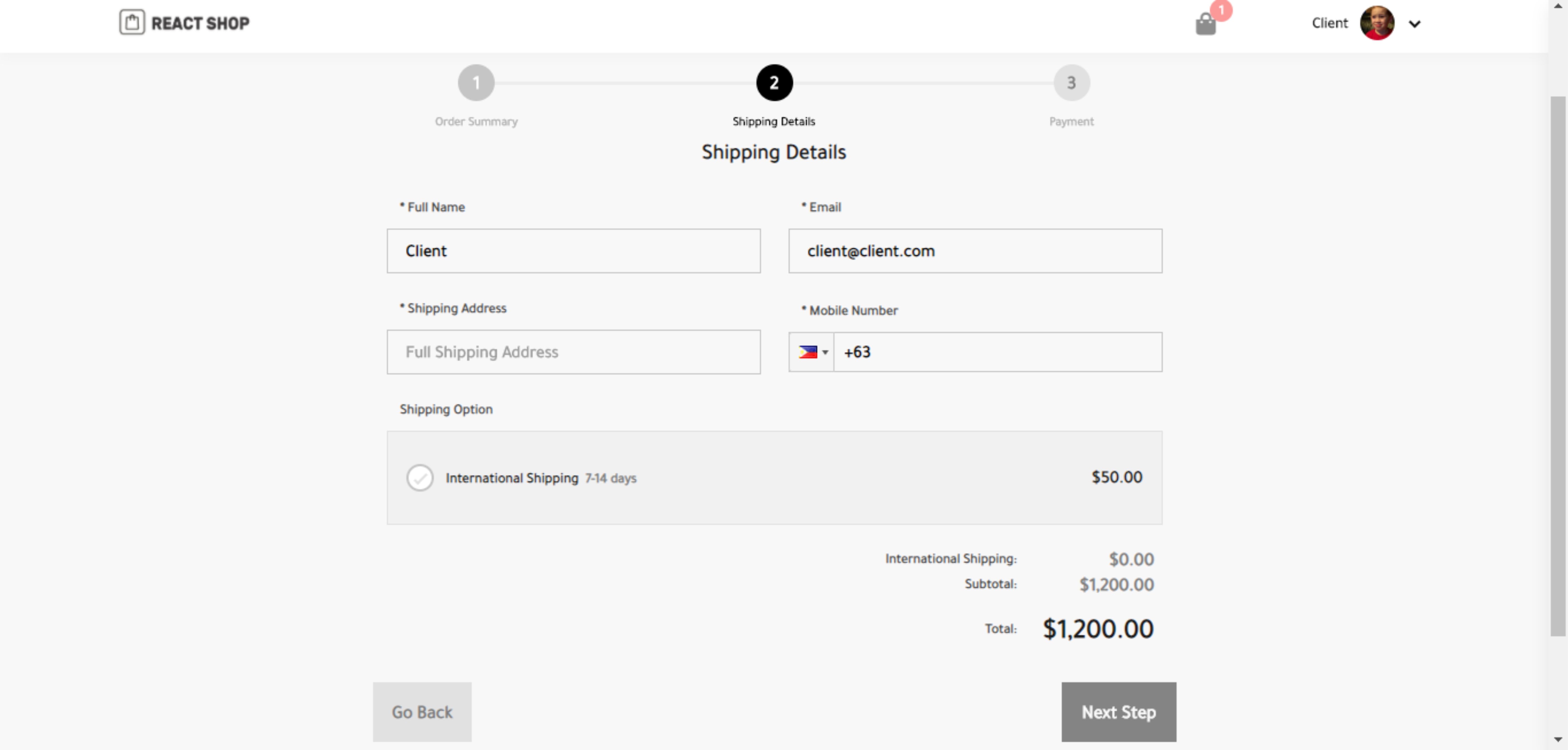Viewport: 1568px width, 750px height.
Task: Jump to step 3 Payment
Action: [x=1071, y=83]
